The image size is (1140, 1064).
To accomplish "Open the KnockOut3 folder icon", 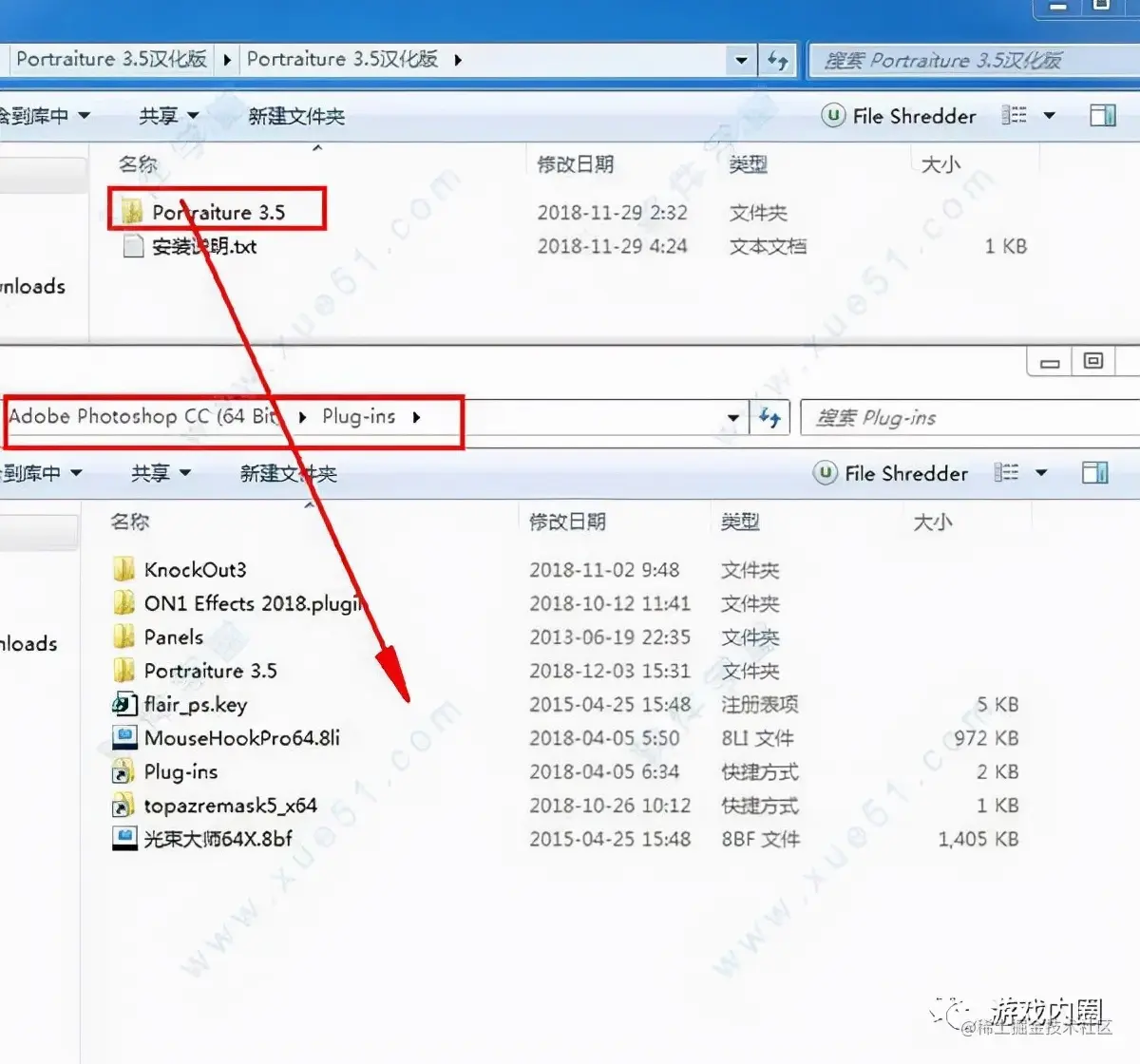I will (123, 570).
